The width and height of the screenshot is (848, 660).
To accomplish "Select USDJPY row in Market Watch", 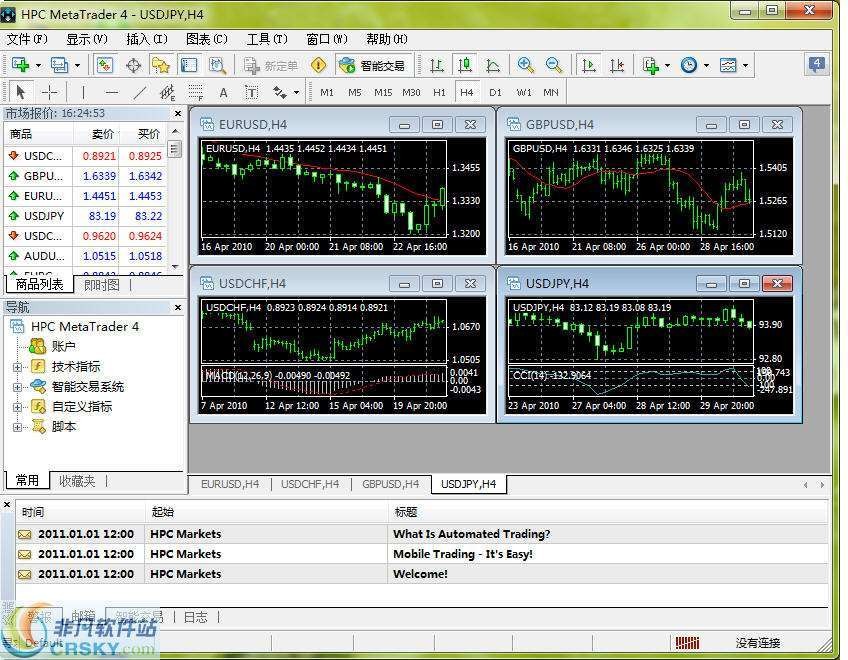I will click(x=85, y=216).
